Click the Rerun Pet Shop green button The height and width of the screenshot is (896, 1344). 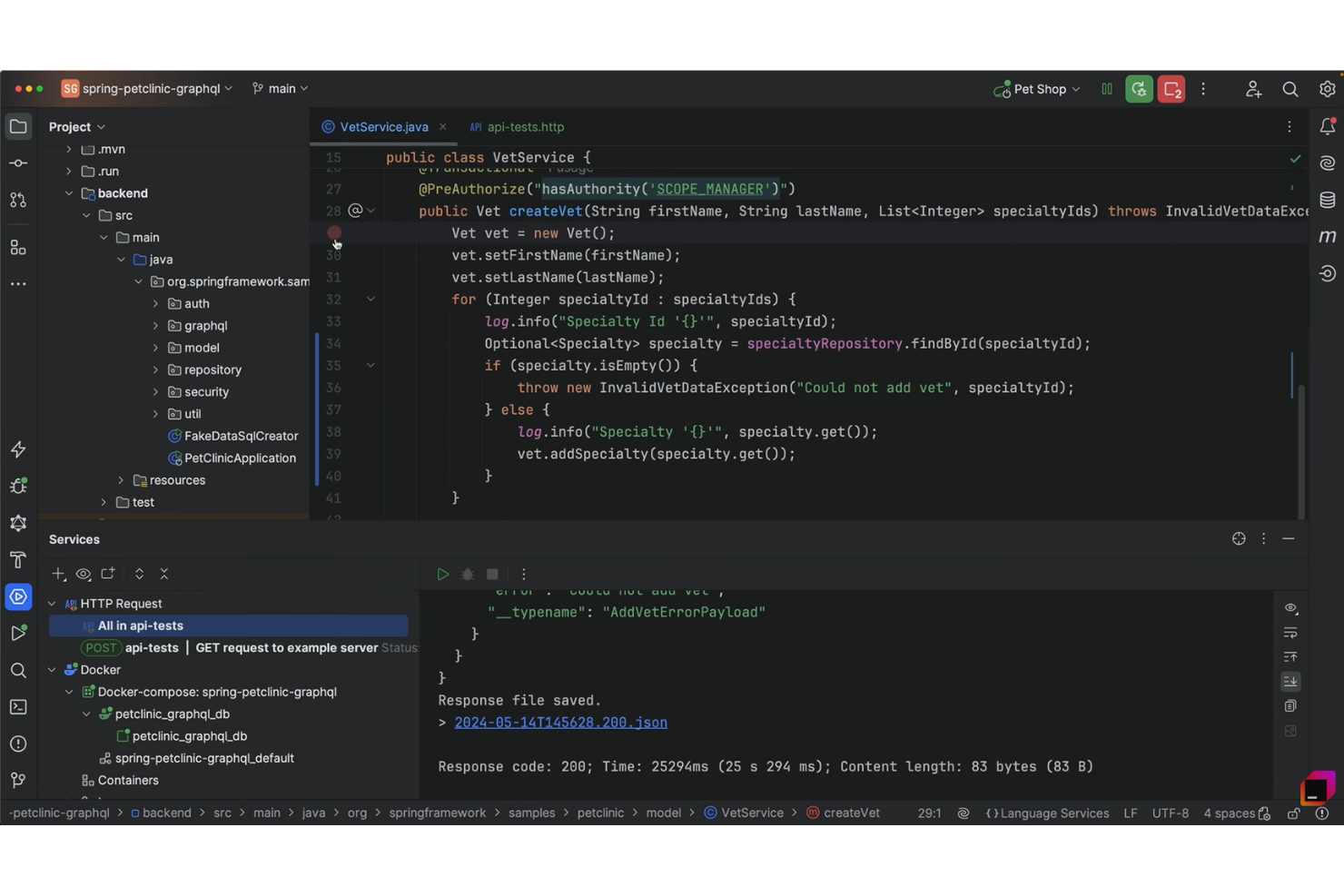(1139, 89)
